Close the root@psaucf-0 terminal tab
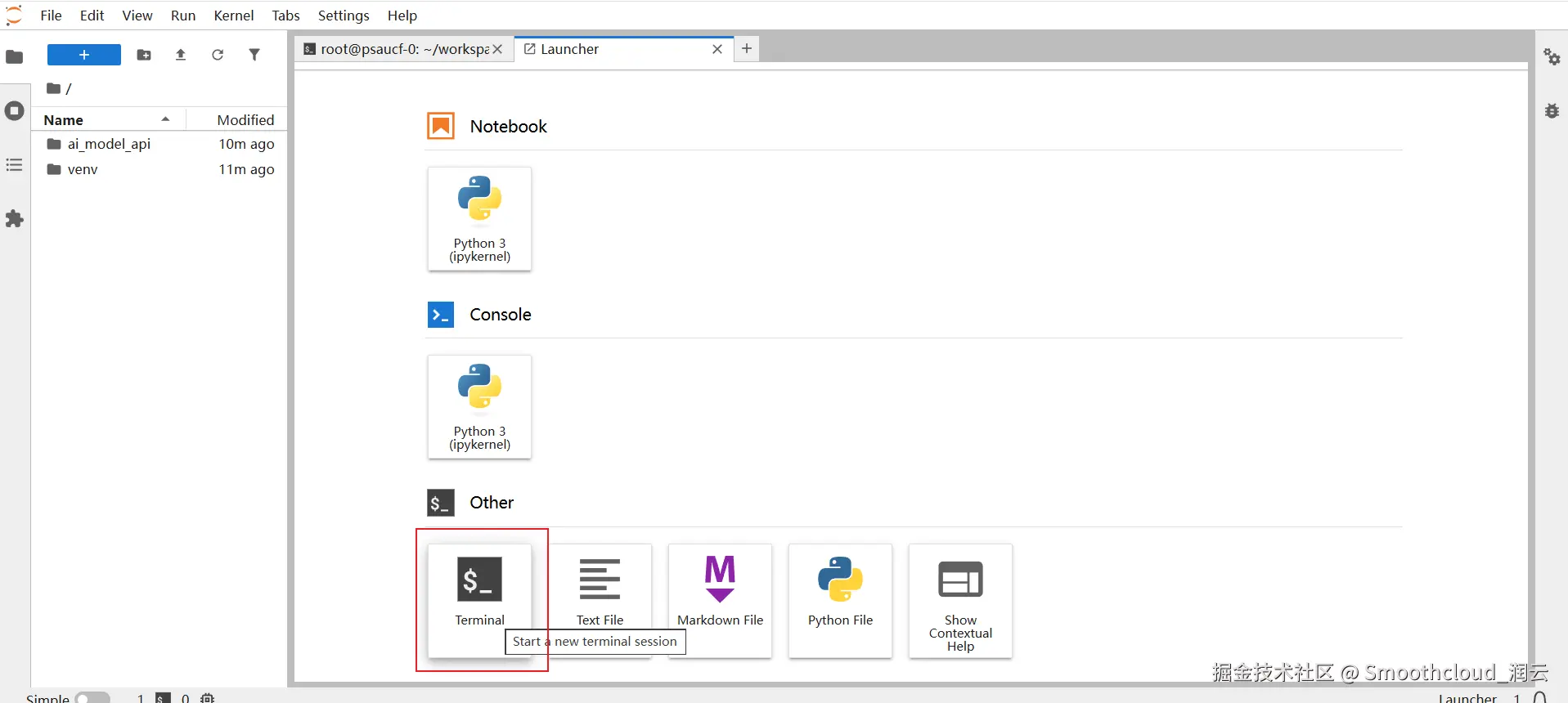 [497, 49]
